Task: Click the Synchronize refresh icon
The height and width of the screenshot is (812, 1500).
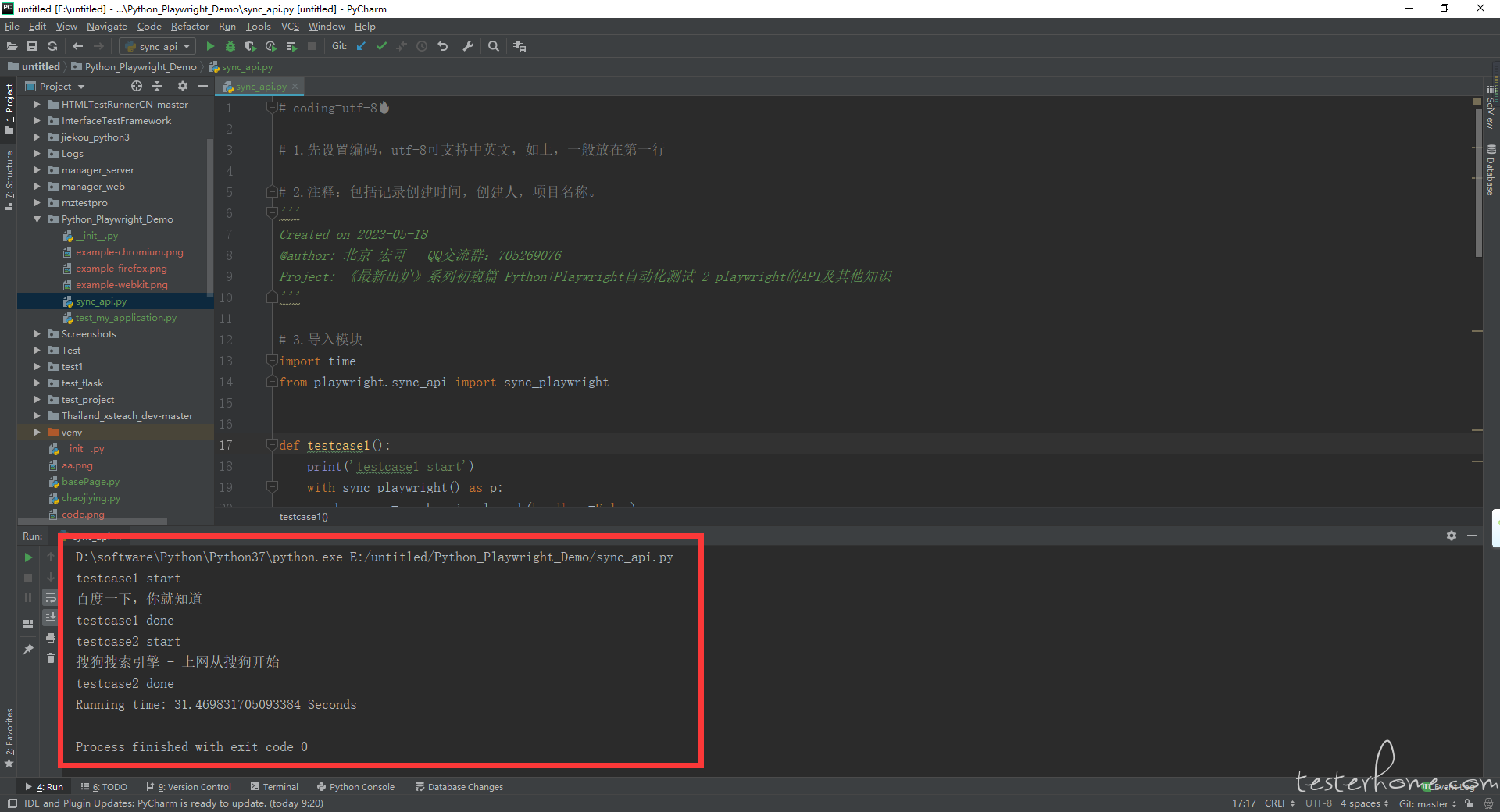Action: (52, 47)
